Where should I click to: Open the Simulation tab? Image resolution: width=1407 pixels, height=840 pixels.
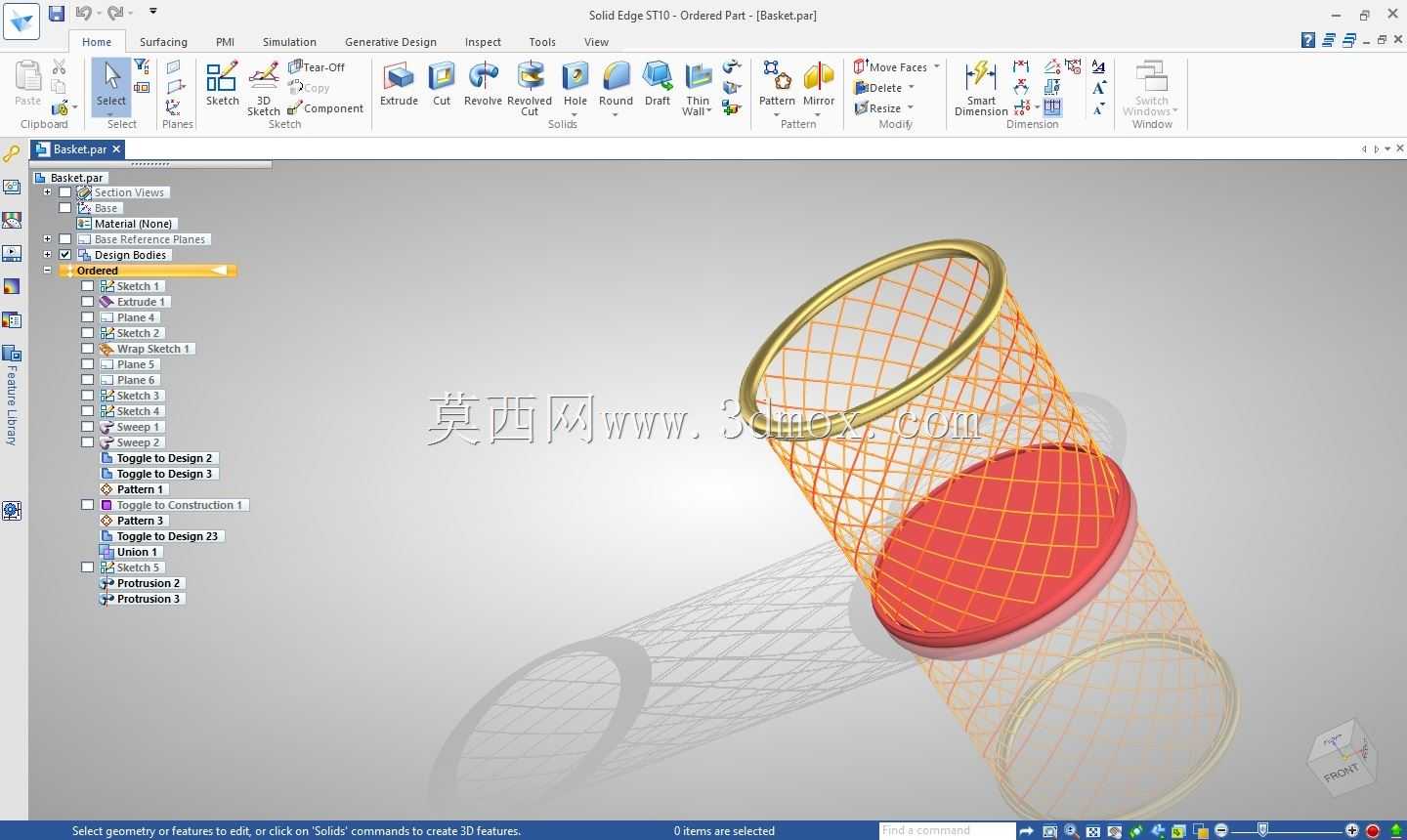coord(289,42)
